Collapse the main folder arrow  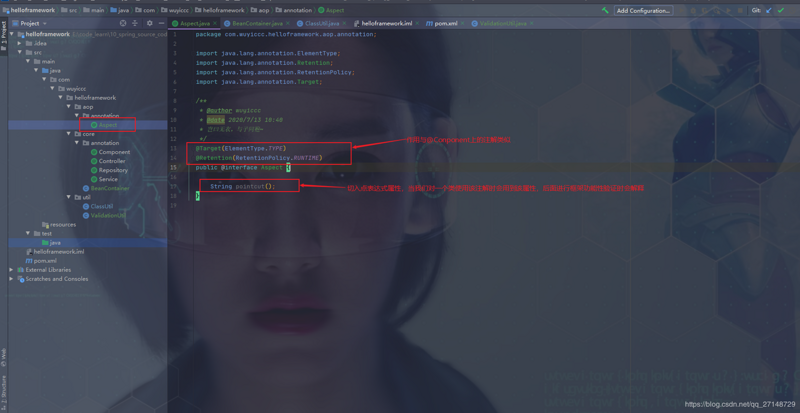tap(28, 61)
